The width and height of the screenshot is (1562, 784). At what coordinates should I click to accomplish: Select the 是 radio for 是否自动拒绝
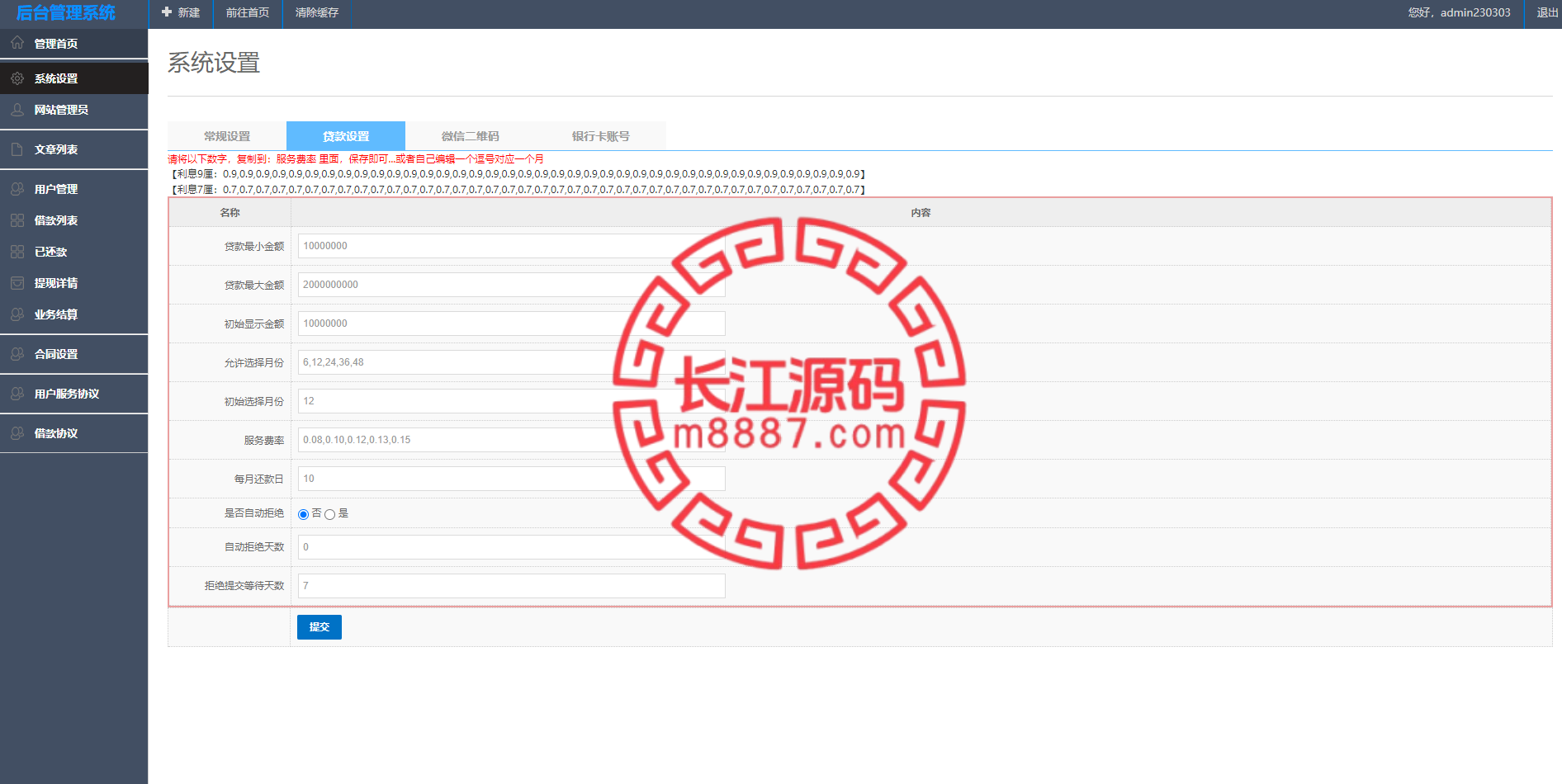329,514
